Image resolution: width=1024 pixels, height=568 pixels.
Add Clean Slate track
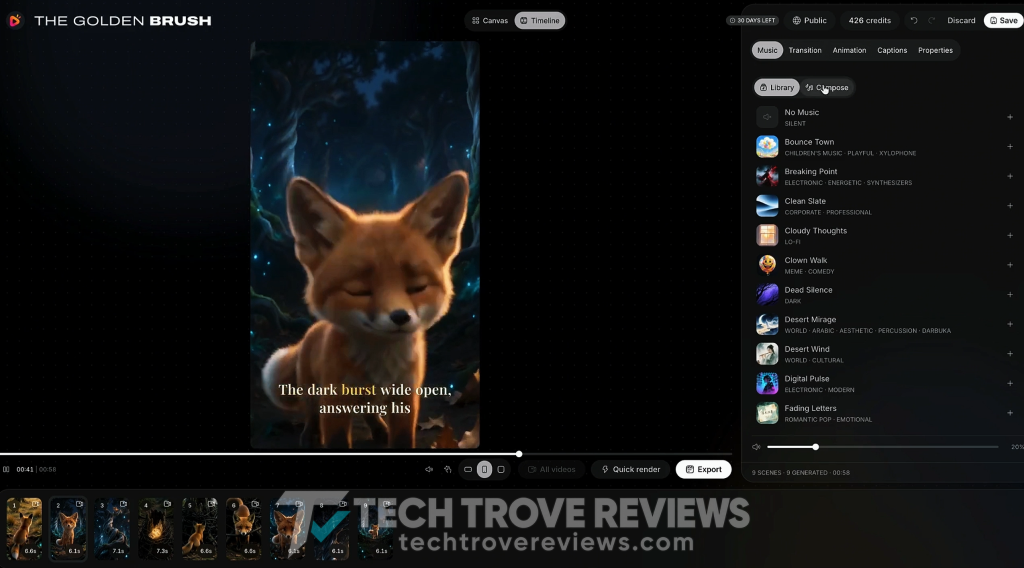(x=1010, y=206)
